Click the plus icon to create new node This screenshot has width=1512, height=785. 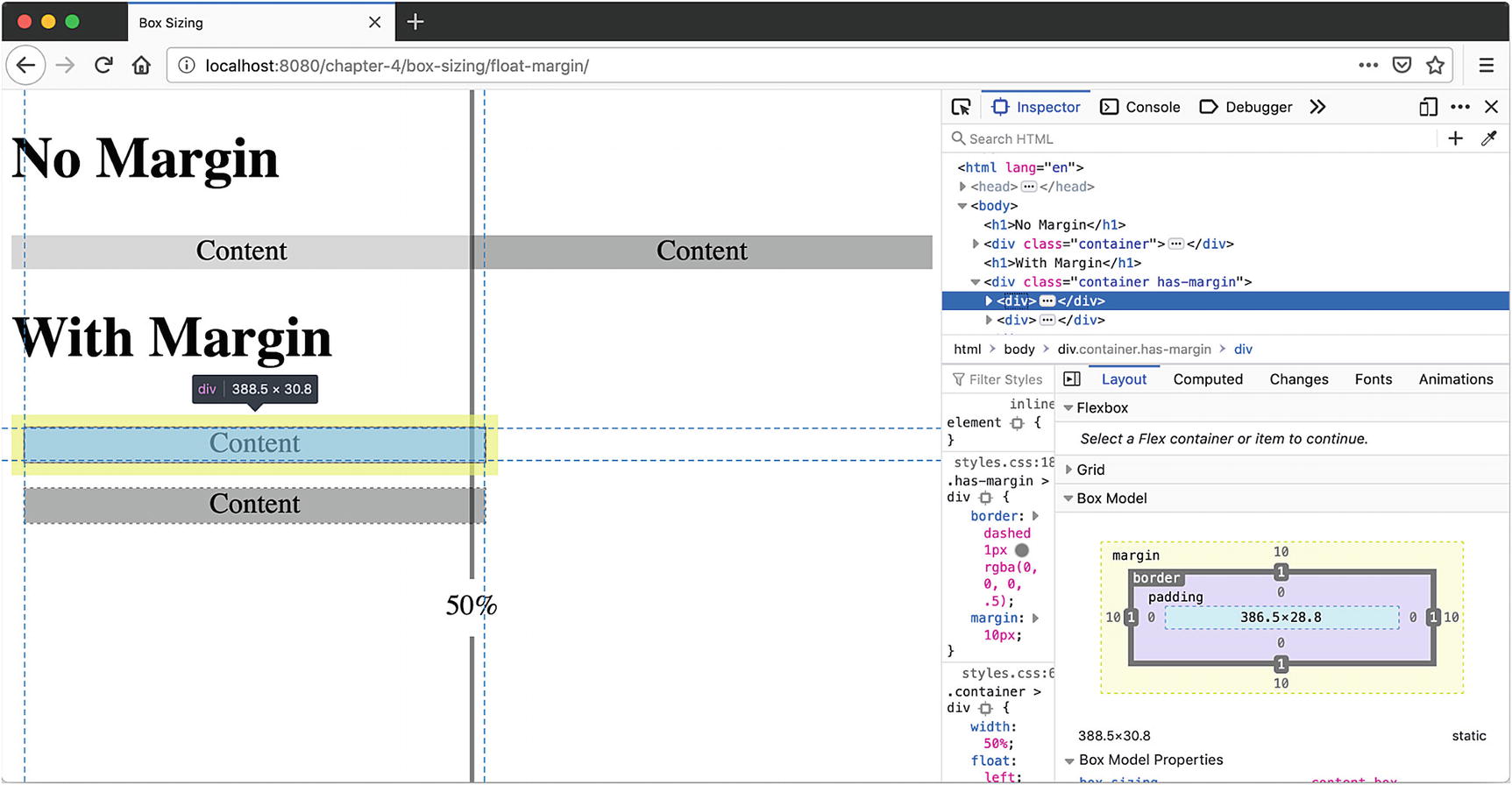(1455, 138)
